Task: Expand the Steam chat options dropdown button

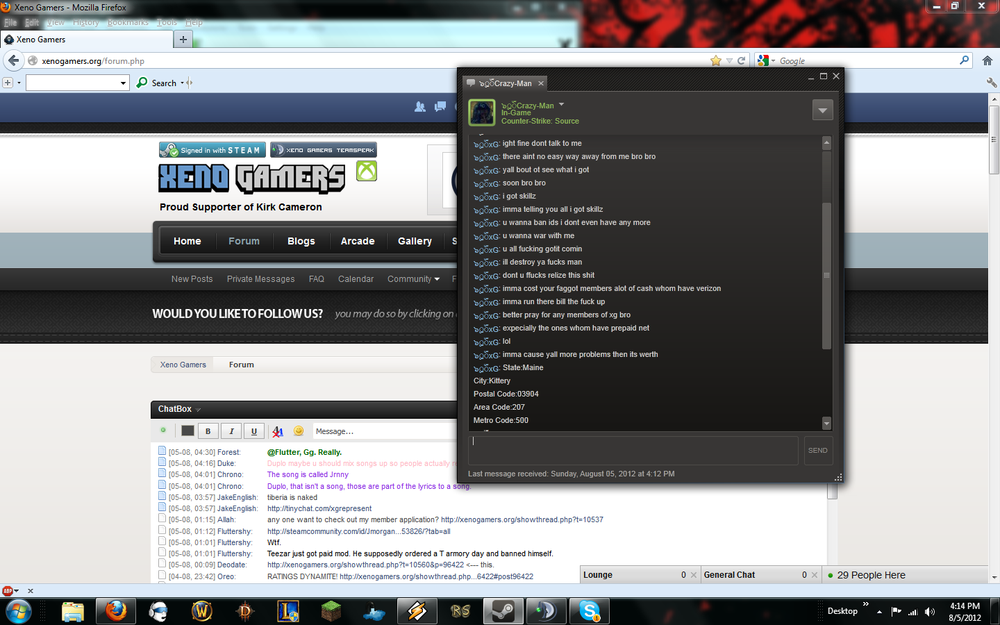Action: pos(822,110)
